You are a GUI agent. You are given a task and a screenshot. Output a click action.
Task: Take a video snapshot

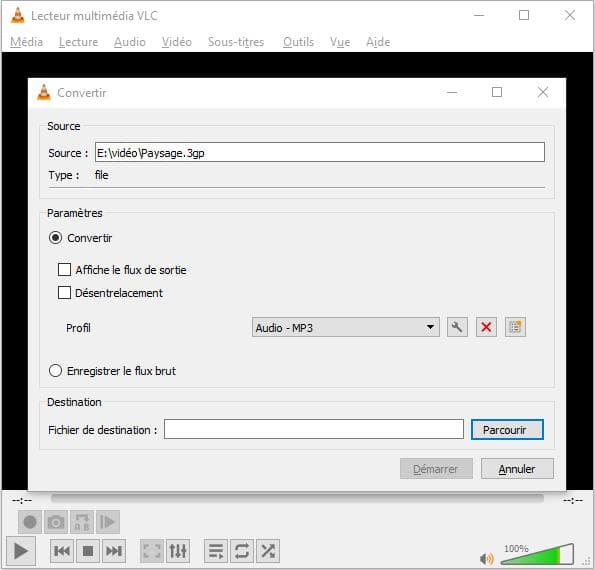tap(56, 522)
